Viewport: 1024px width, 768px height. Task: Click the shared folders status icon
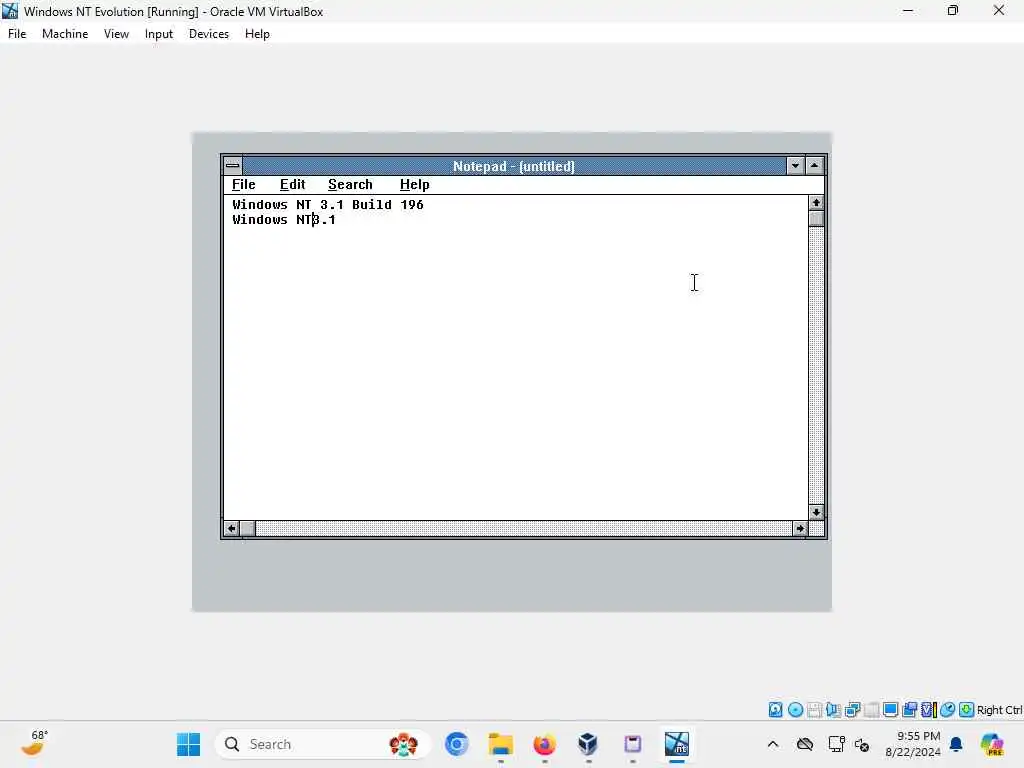[909, 710]
